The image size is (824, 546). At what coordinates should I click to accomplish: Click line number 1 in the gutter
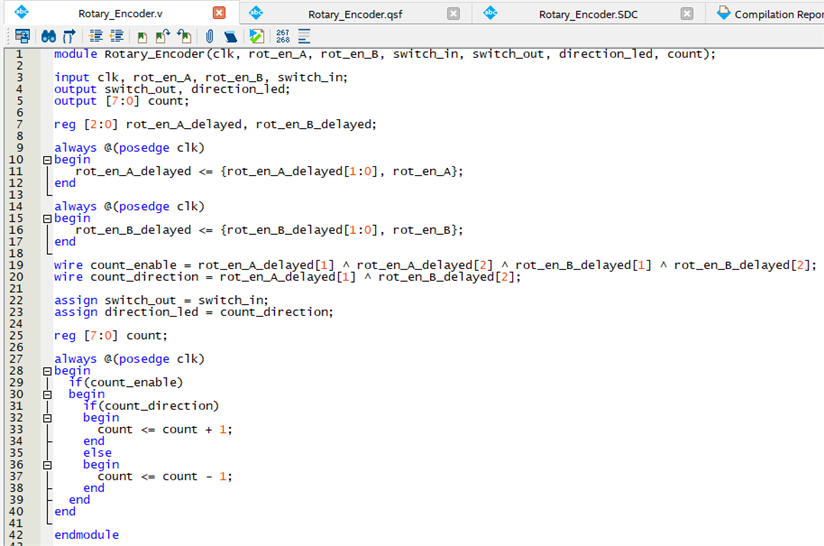tap(19, 54)
